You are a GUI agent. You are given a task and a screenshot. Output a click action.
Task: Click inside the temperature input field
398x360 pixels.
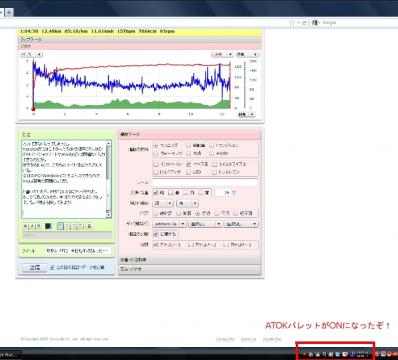[x=223, y=193]
